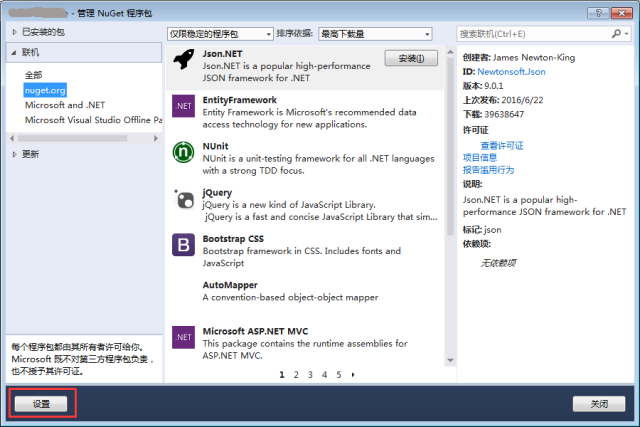Click the help question mark button

coord(598,13)
